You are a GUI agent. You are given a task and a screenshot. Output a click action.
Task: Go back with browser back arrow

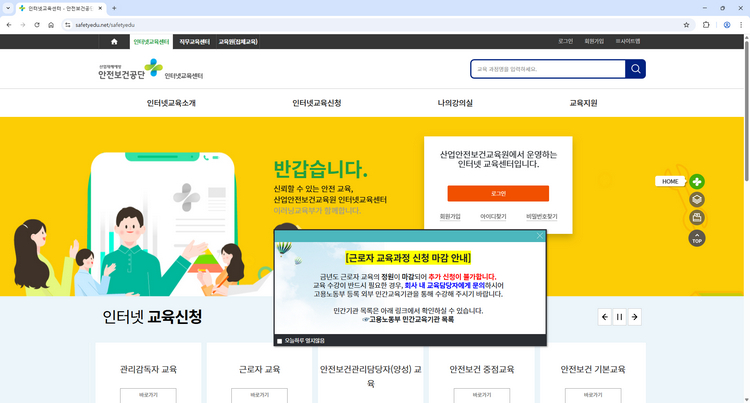click(9, 25)
